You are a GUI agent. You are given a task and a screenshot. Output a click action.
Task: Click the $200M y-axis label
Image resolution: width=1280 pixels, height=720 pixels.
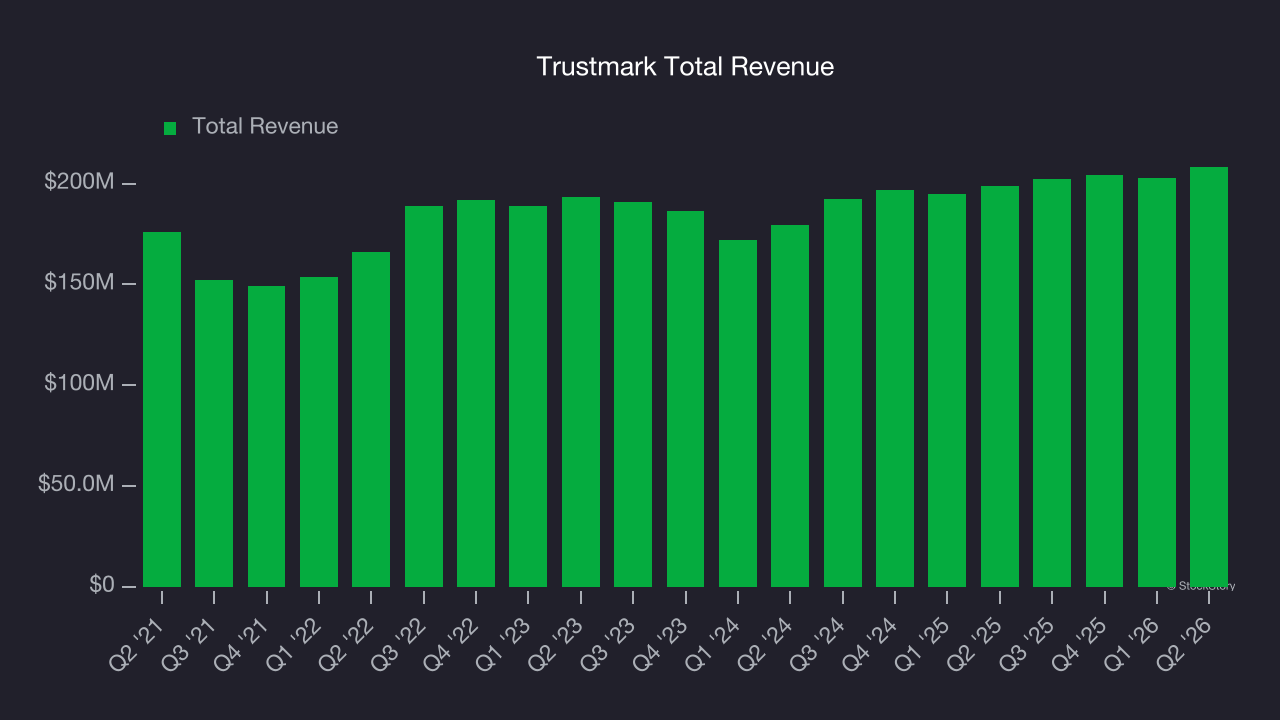pyautogui.click(x=80, y=182)
